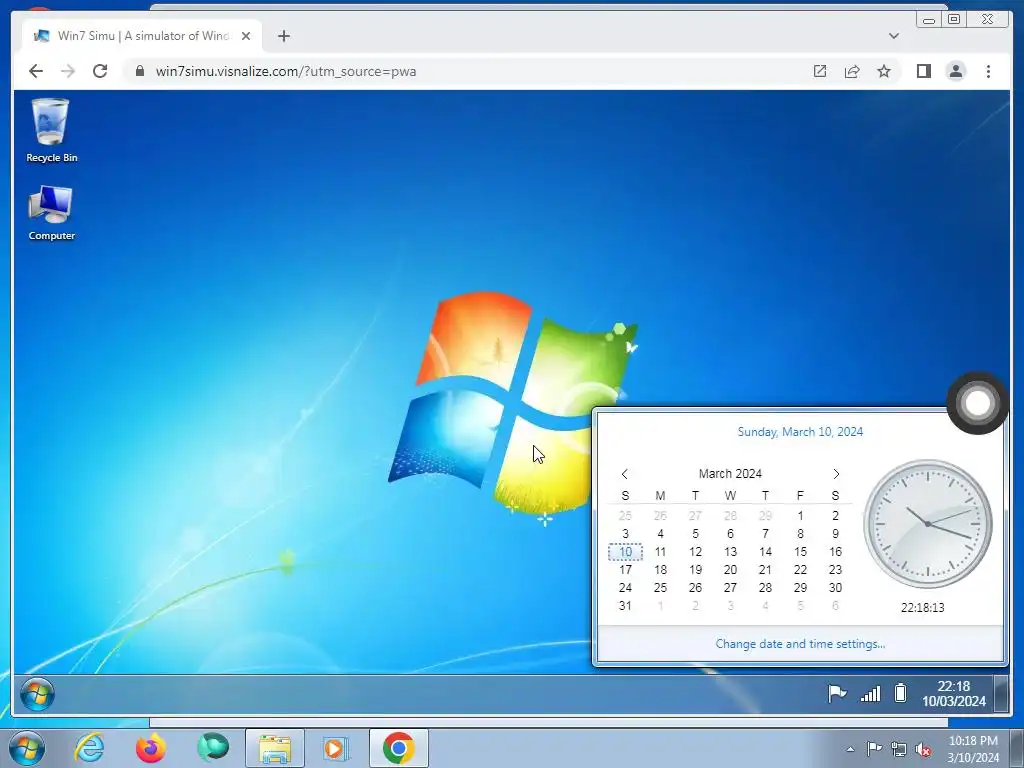This screenshot has width=1024, height=768.
Task: Go forward in Chrome
Action: click(68, 71)
